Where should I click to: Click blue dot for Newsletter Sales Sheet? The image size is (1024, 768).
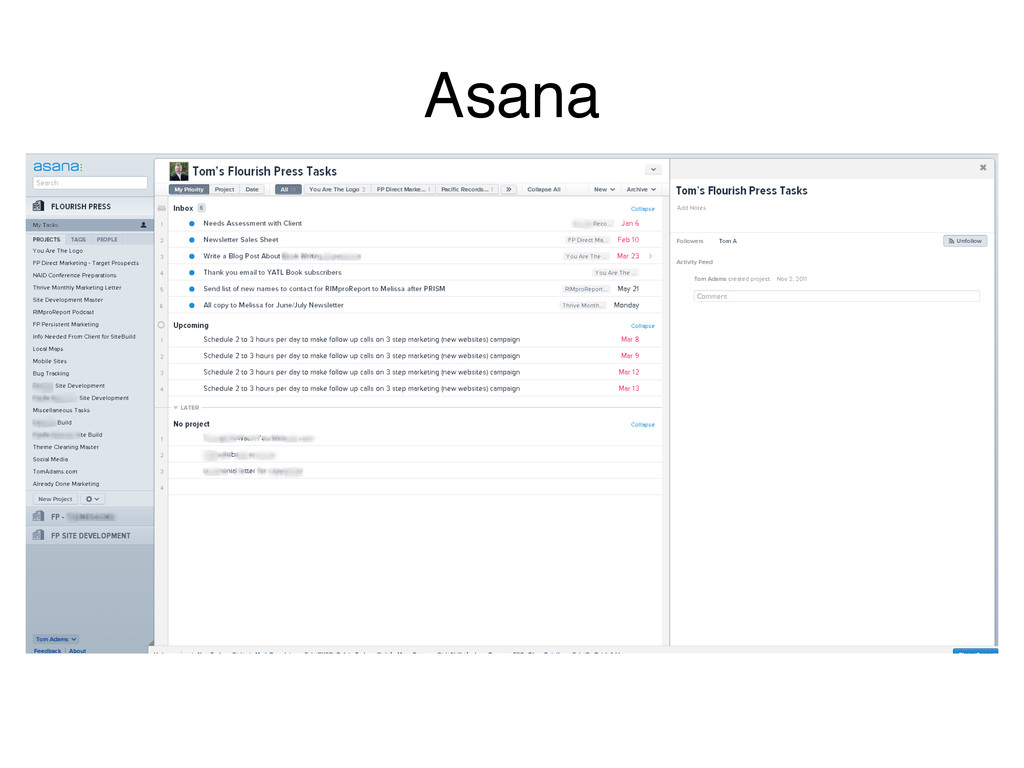click(x=192, y=240)
